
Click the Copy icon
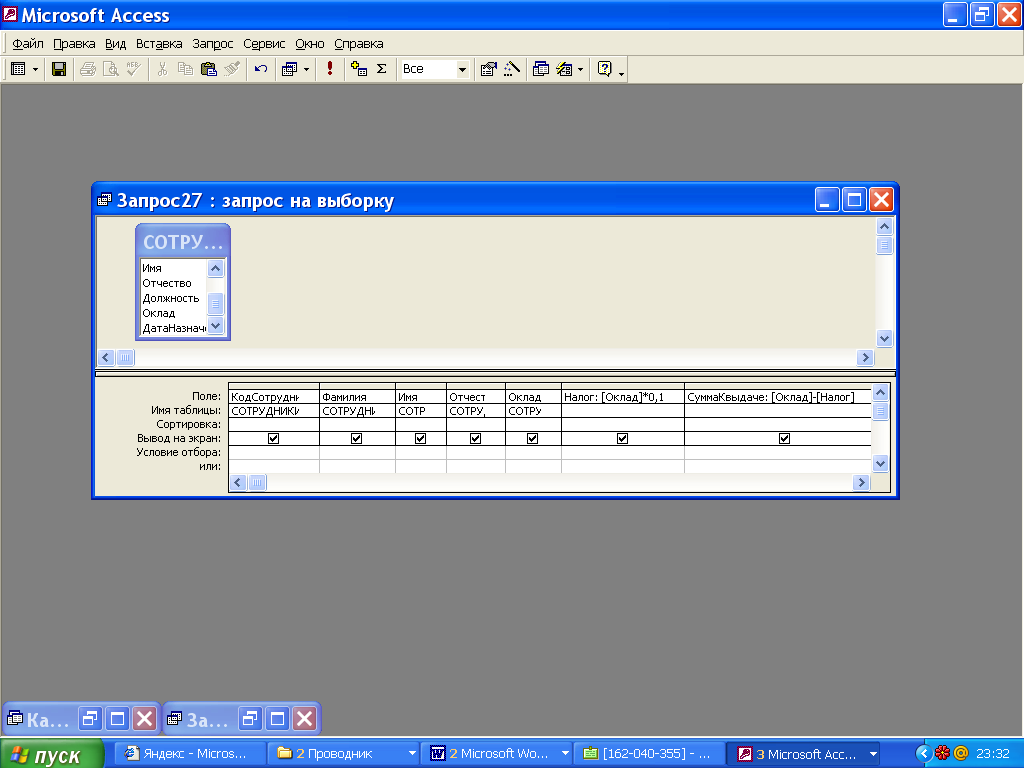[185, 69]
